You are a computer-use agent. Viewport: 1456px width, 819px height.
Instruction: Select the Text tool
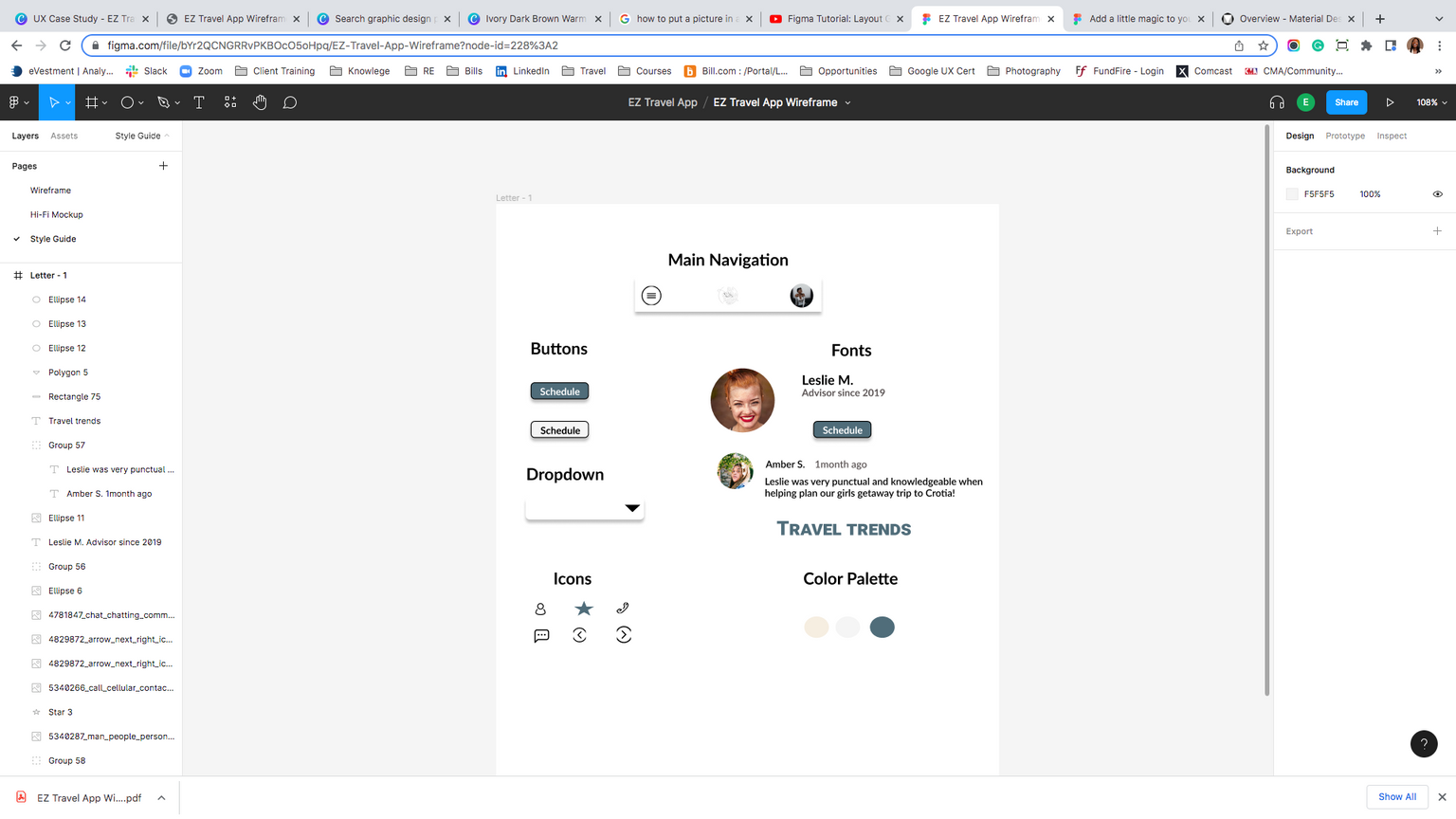[199, 102]
